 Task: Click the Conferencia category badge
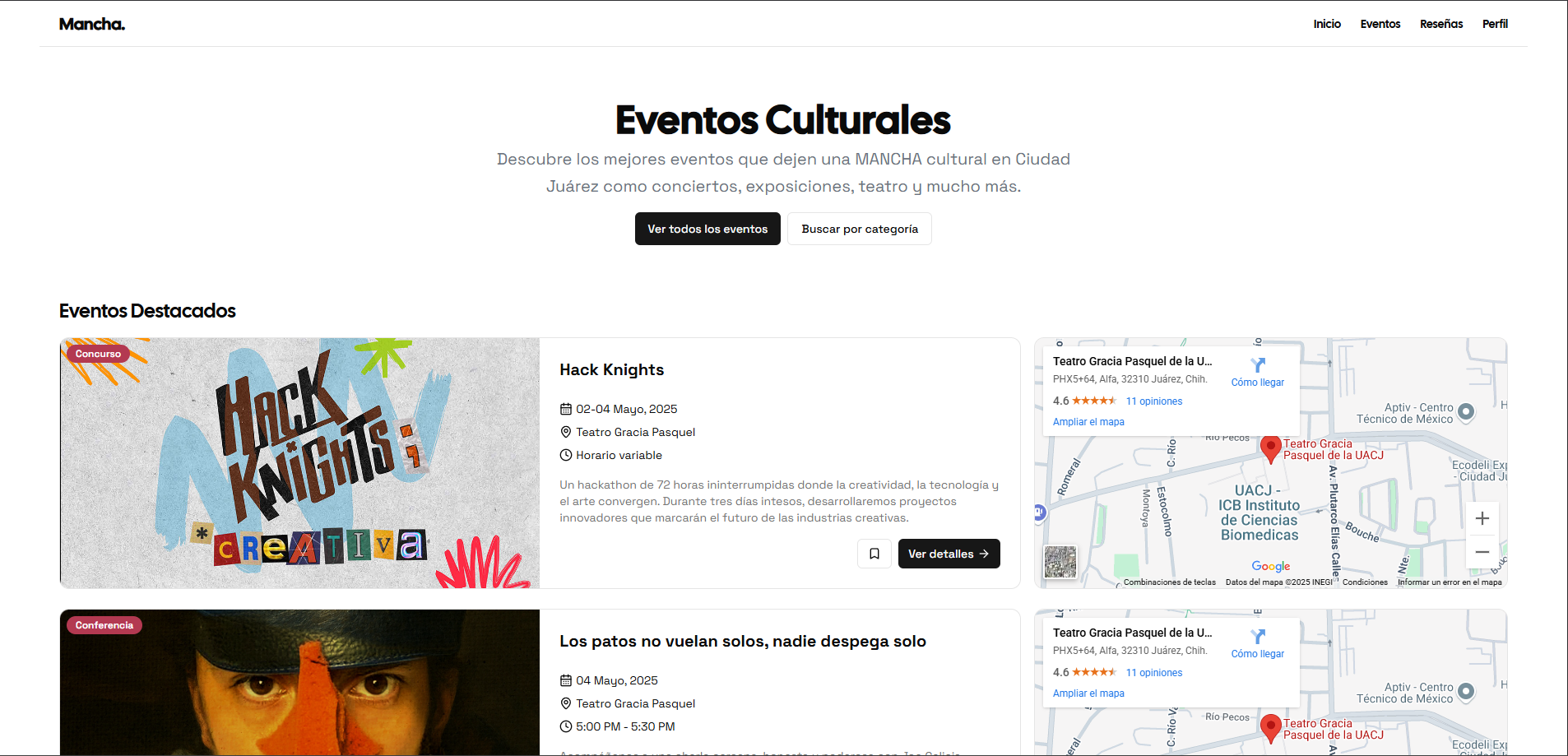point(104,625)
